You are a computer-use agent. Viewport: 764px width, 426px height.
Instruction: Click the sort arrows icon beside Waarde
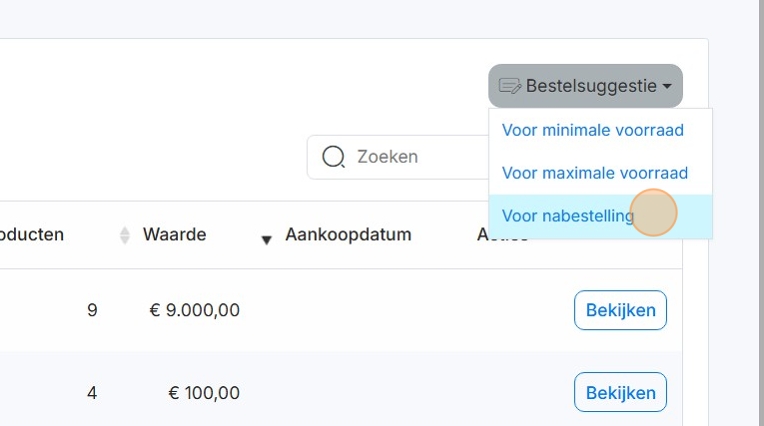(125, 236)
